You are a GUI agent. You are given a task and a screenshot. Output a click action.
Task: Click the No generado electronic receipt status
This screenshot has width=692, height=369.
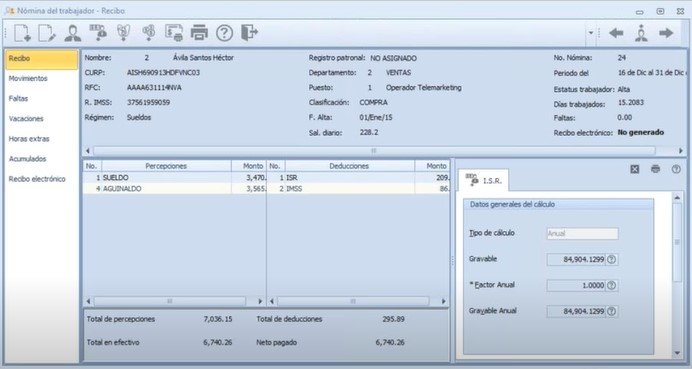(641, 132)
